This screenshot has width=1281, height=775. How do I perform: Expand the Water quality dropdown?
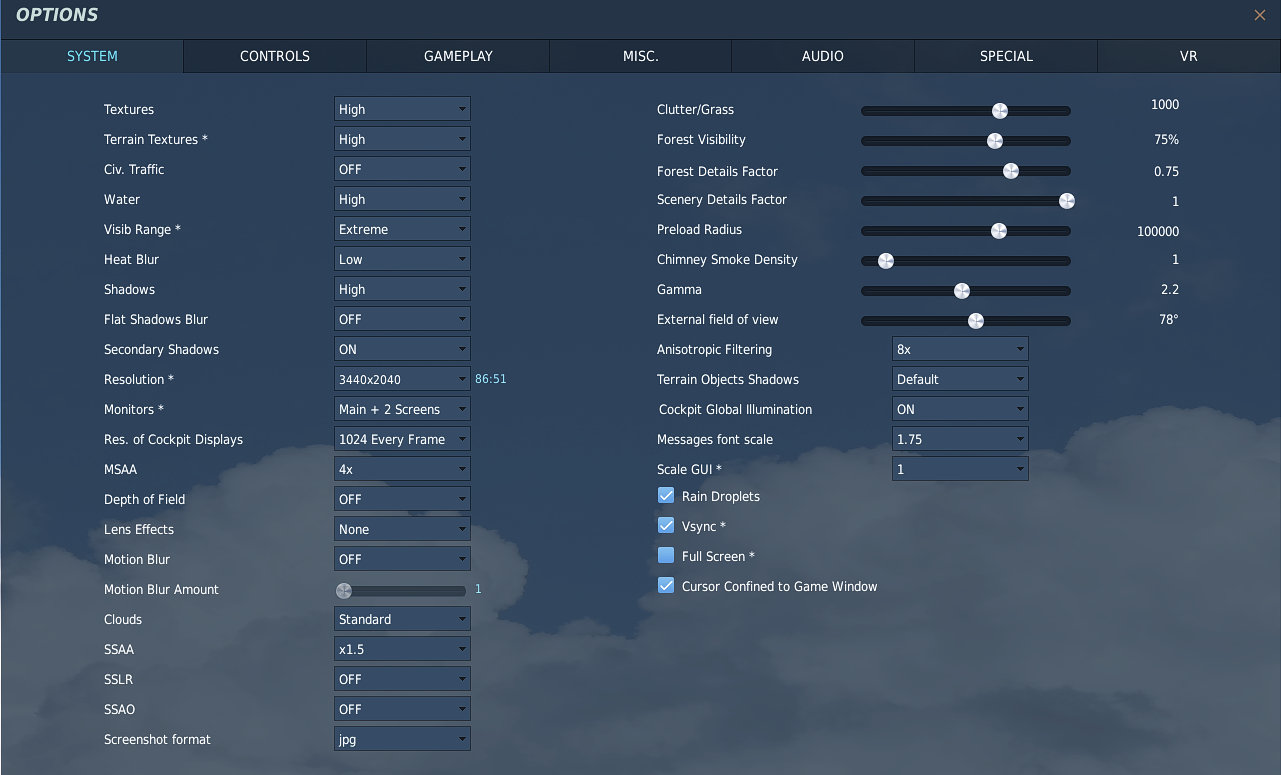(402, 199)
